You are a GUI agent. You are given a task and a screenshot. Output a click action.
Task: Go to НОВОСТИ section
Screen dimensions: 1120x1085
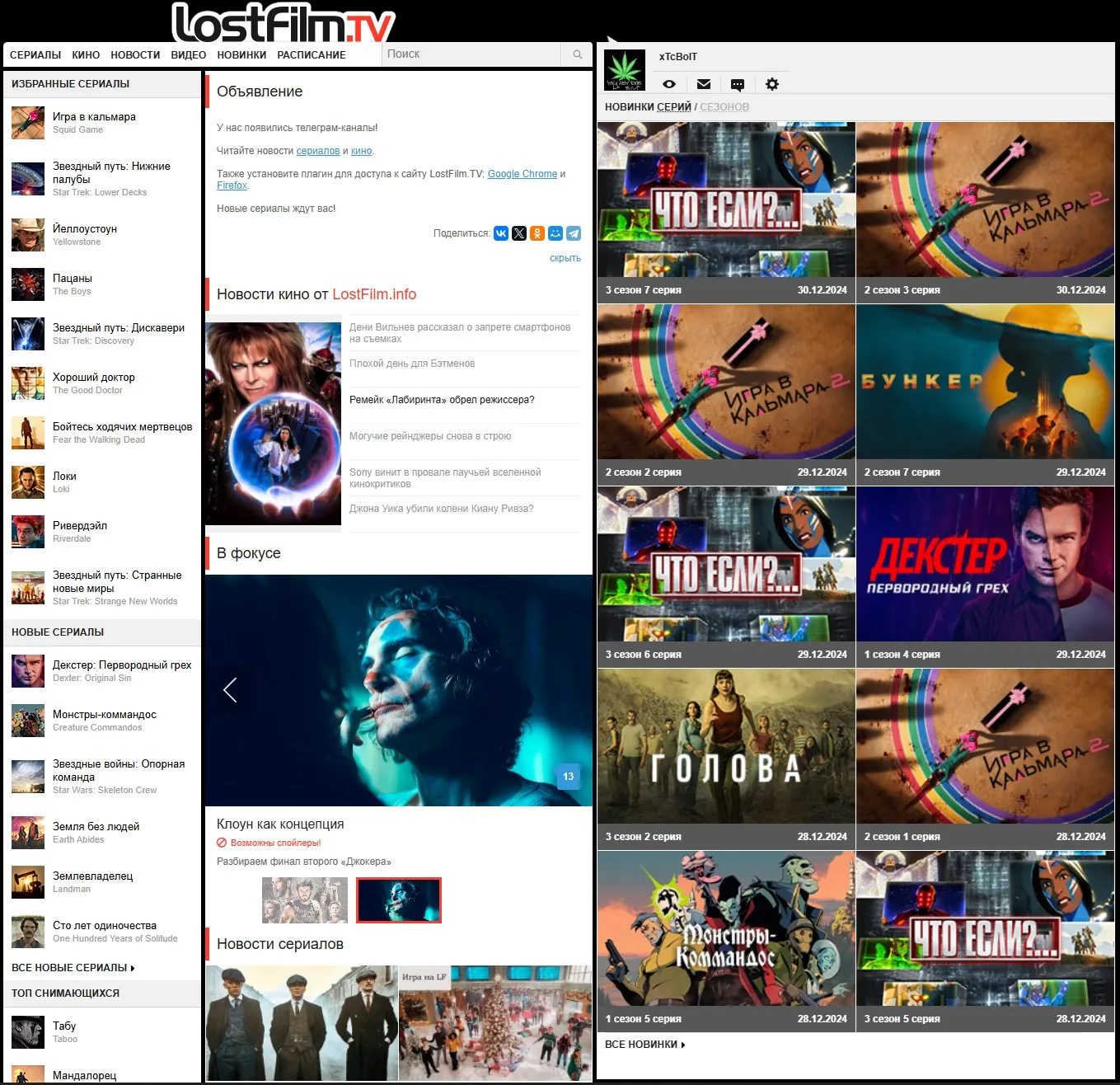[x=135, y=55]
